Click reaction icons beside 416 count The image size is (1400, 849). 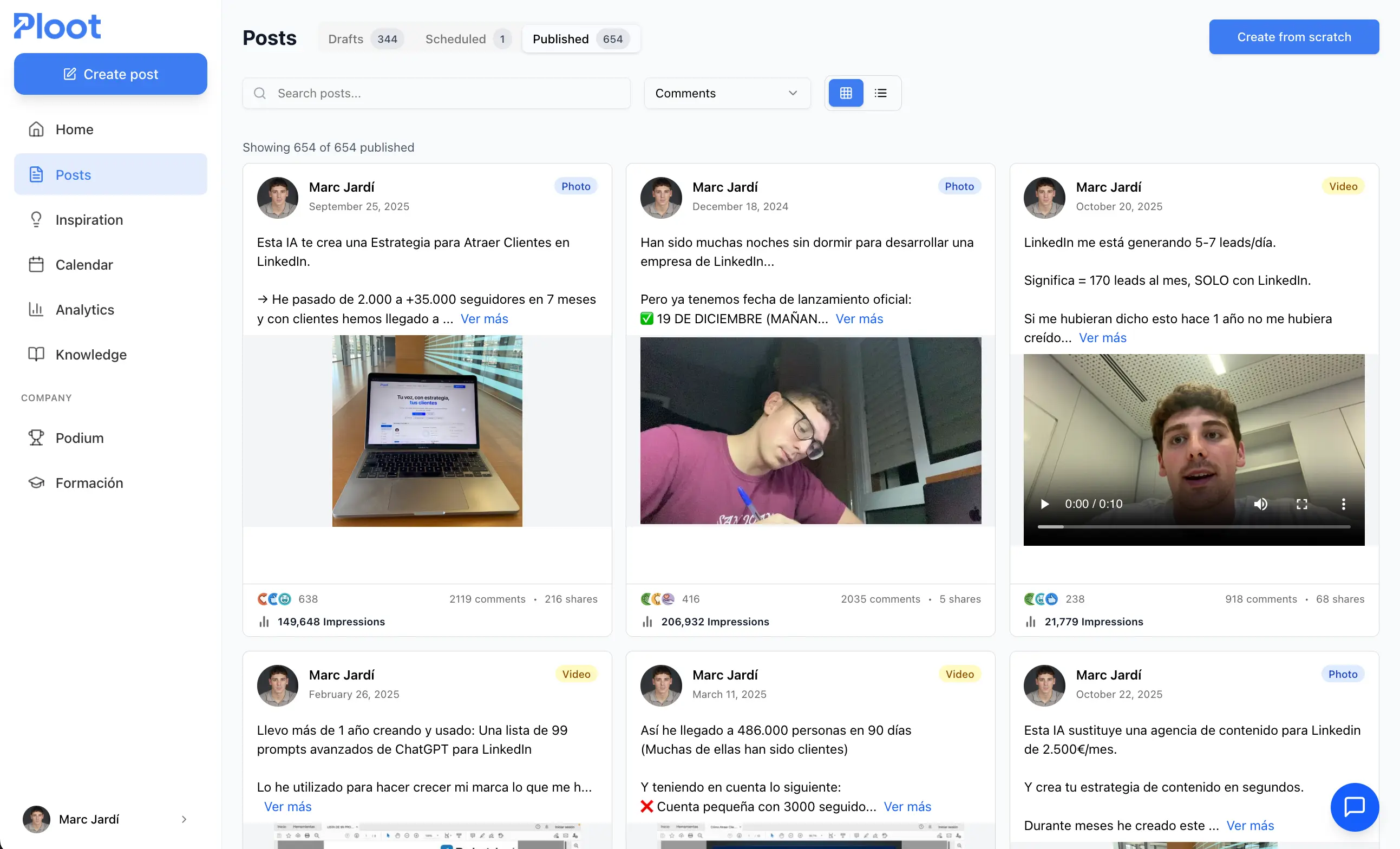[657, 599]
